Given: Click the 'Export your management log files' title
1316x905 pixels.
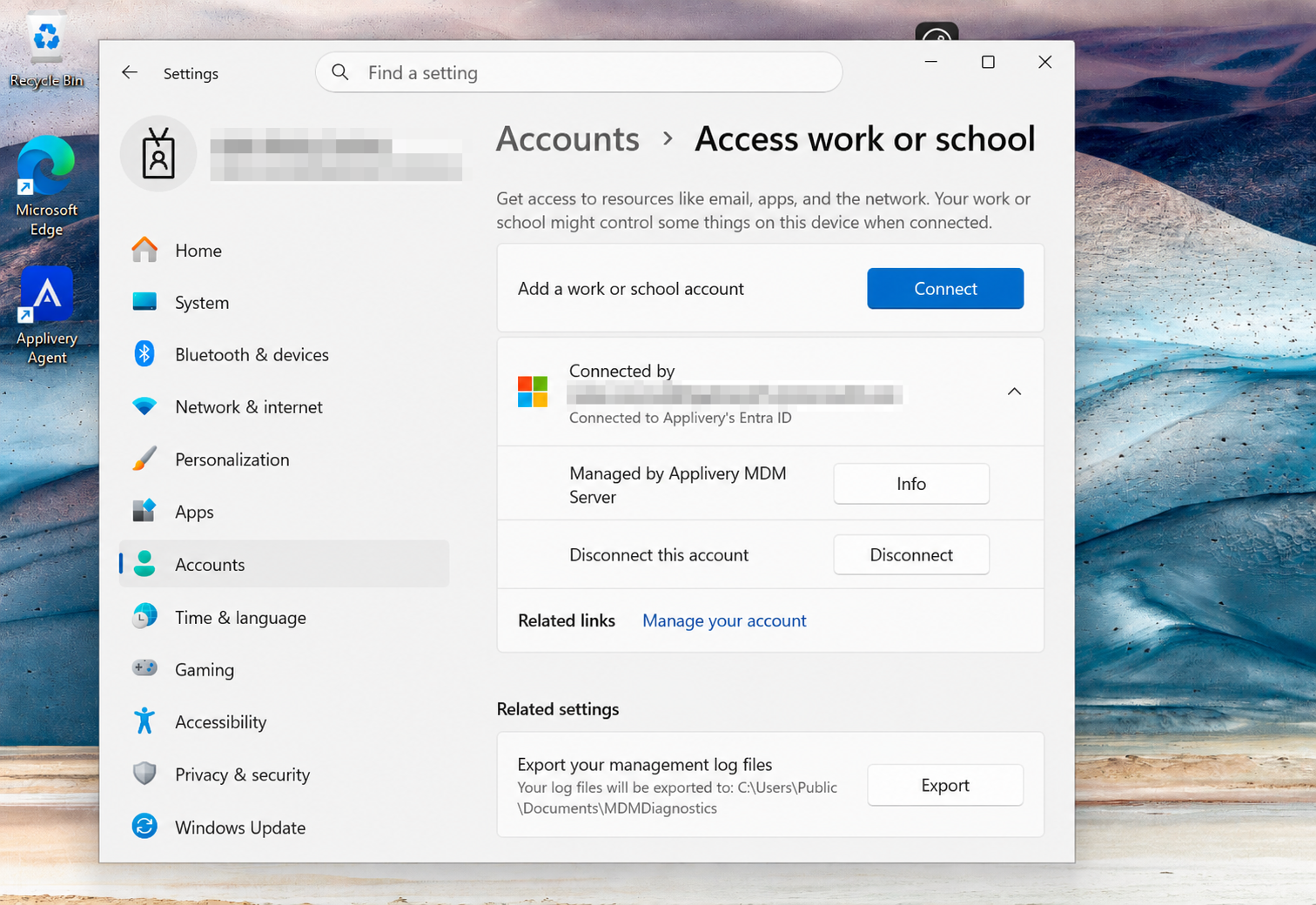Looking at the screenshot, I should tap(645, 764).
